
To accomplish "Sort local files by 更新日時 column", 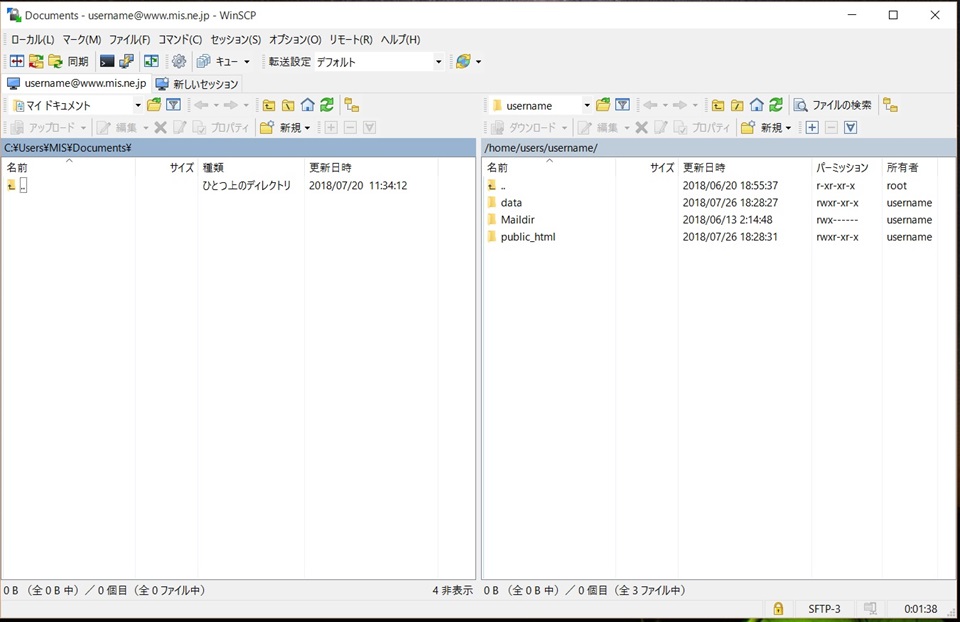I will tap(371, 167).
